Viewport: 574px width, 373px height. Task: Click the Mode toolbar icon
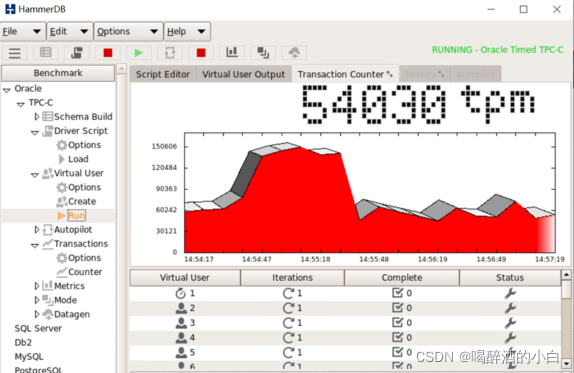263,53
